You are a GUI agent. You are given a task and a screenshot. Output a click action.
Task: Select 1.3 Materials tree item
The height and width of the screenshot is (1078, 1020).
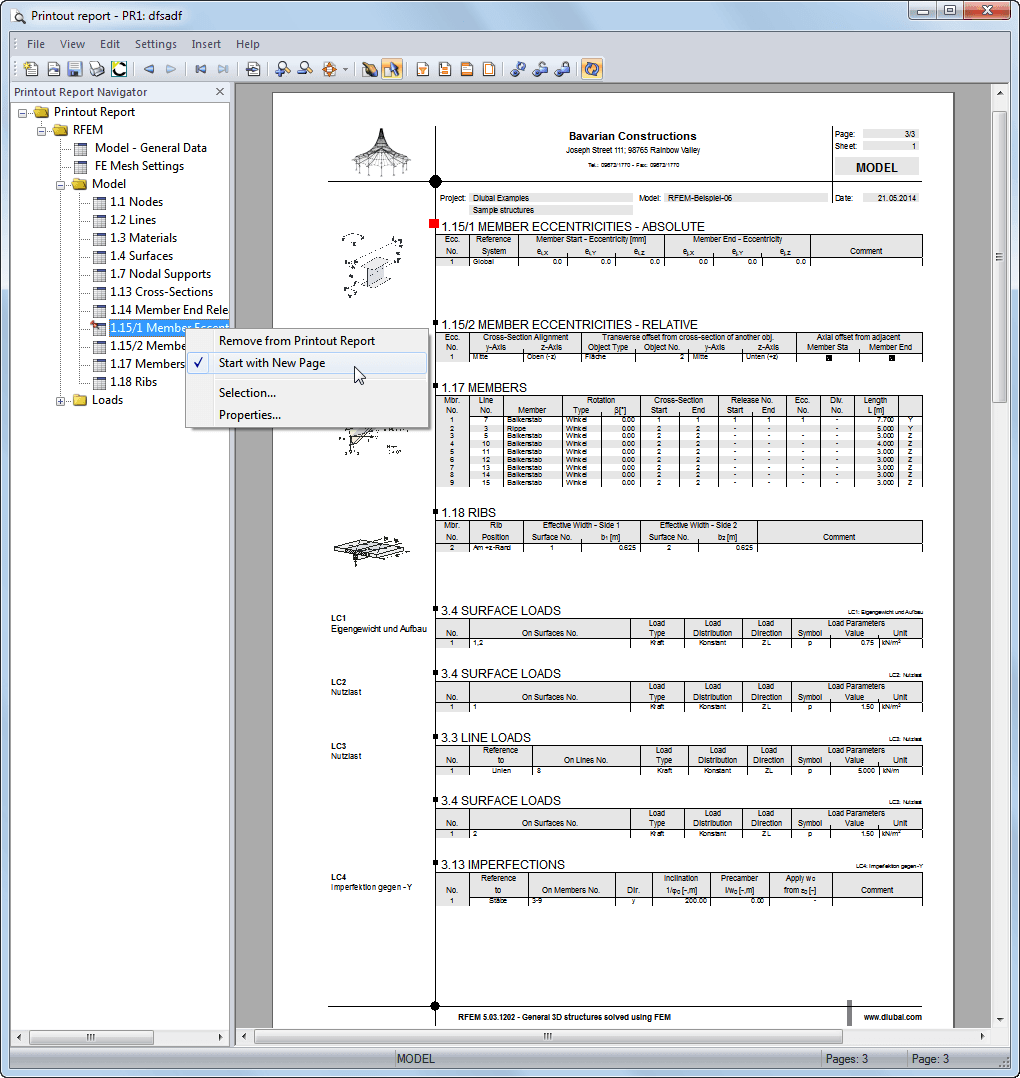point(143,237)
